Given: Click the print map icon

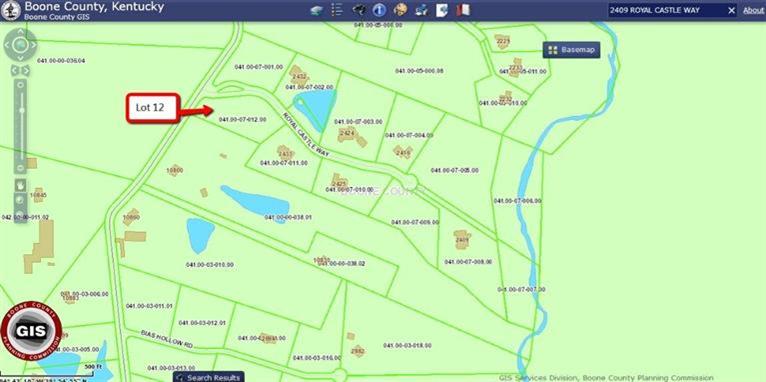Looking at the screenshot, I should [421, 10].
